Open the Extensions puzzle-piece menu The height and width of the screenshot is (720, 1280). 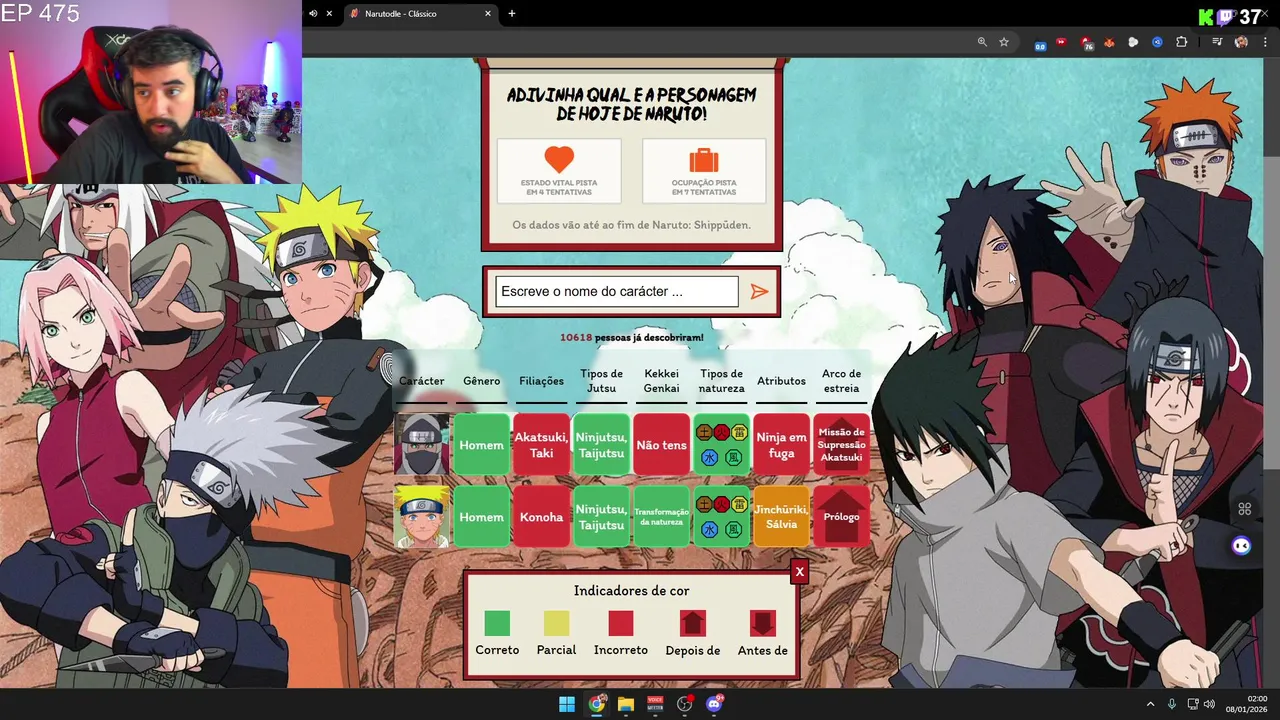point(1182,42)
